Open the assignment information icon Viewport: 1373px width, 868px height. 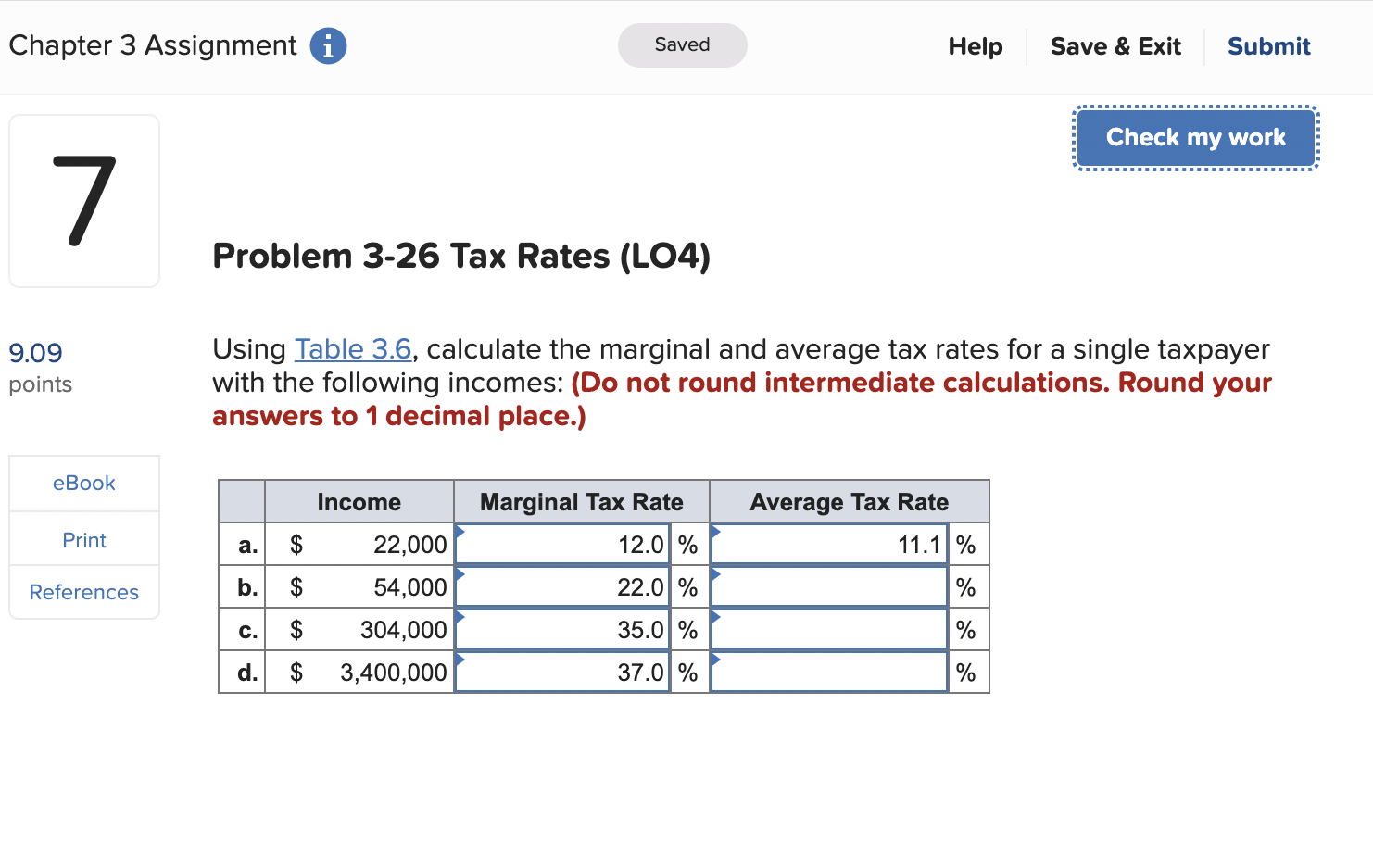(328, 45)
